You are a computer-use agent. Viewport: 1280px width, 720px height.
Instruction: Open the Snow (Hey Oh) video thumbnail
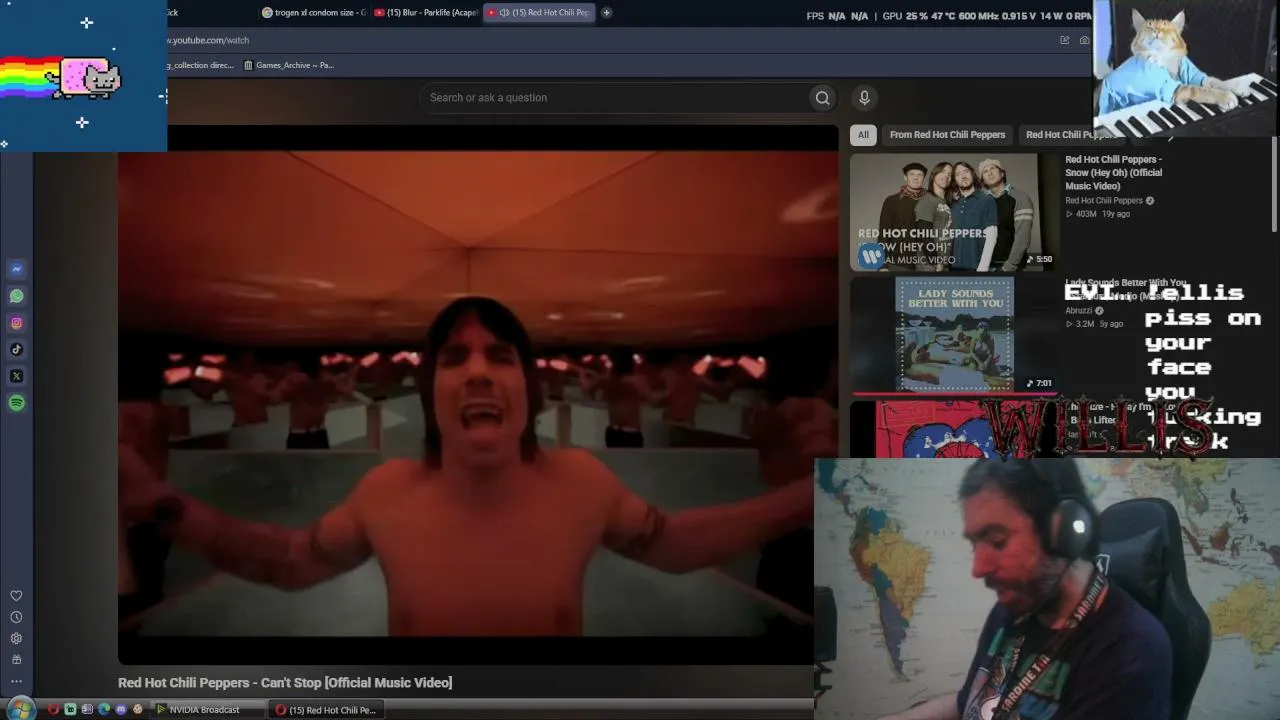(x=953, y=212)
